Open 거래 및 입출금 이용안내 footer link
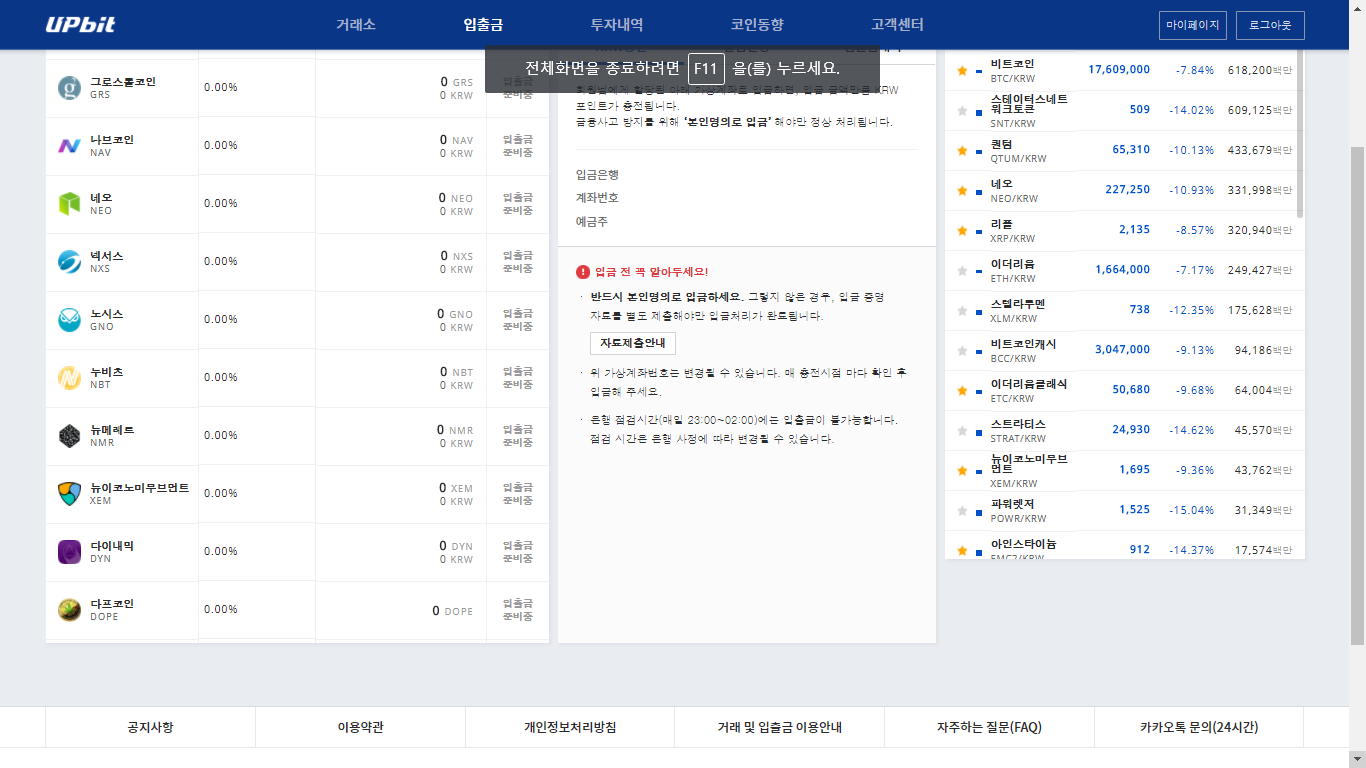The width and height of the screenshot is (1366, 768). 780,727
